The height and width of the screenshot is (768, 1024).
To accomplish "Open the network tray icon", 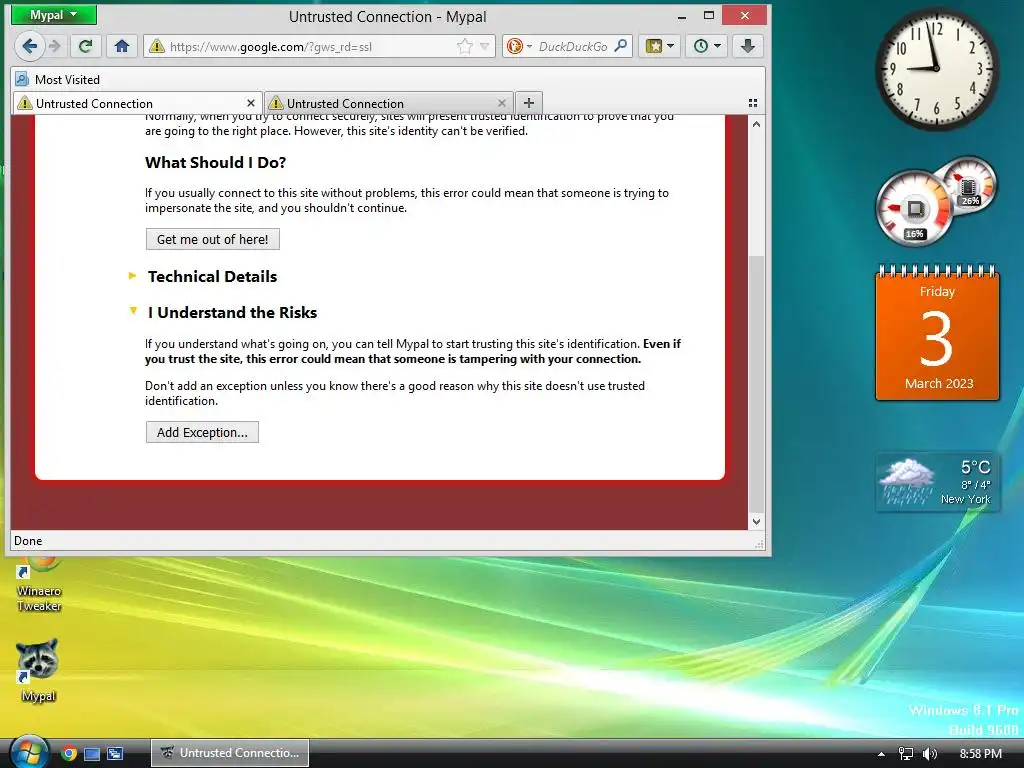I will coord(906,754).
